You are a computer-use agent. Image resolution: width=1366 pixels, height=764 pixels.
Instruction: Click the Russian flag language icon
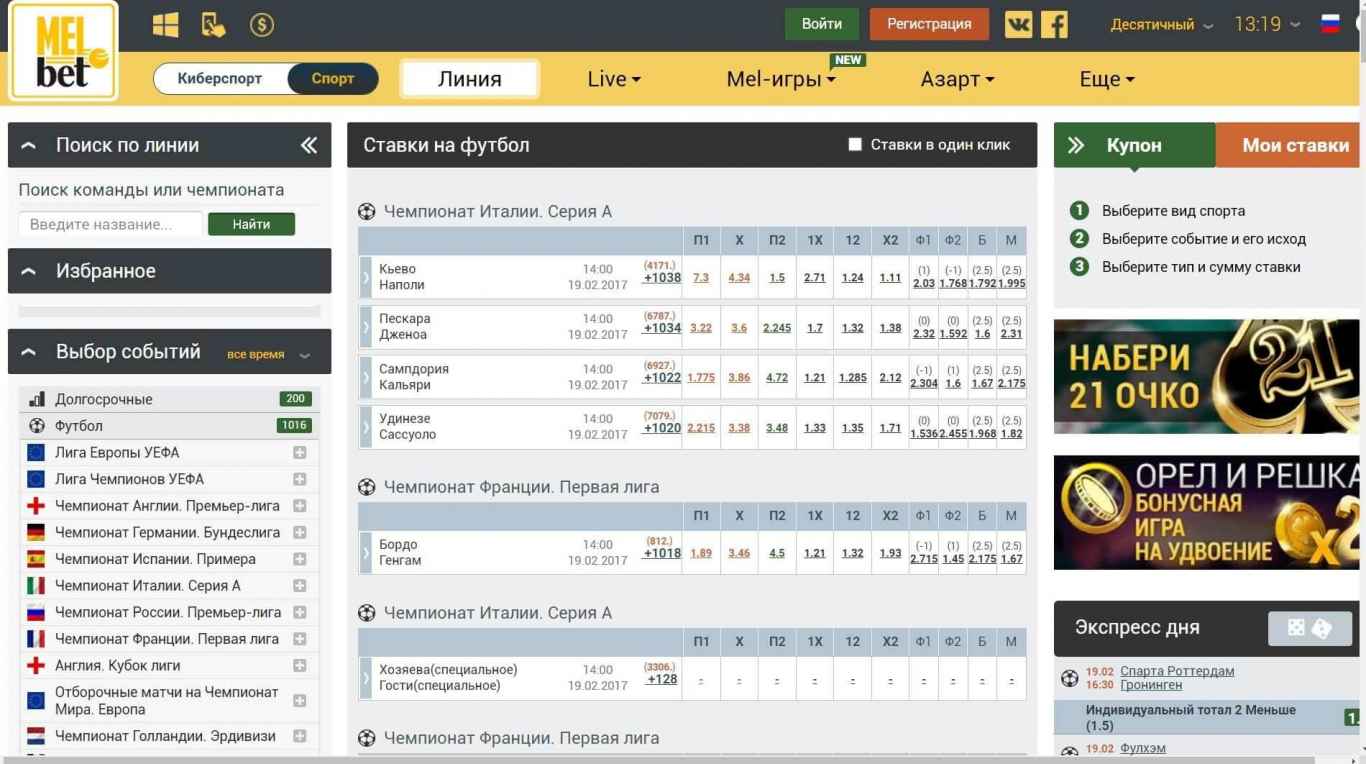[1330, 24]
